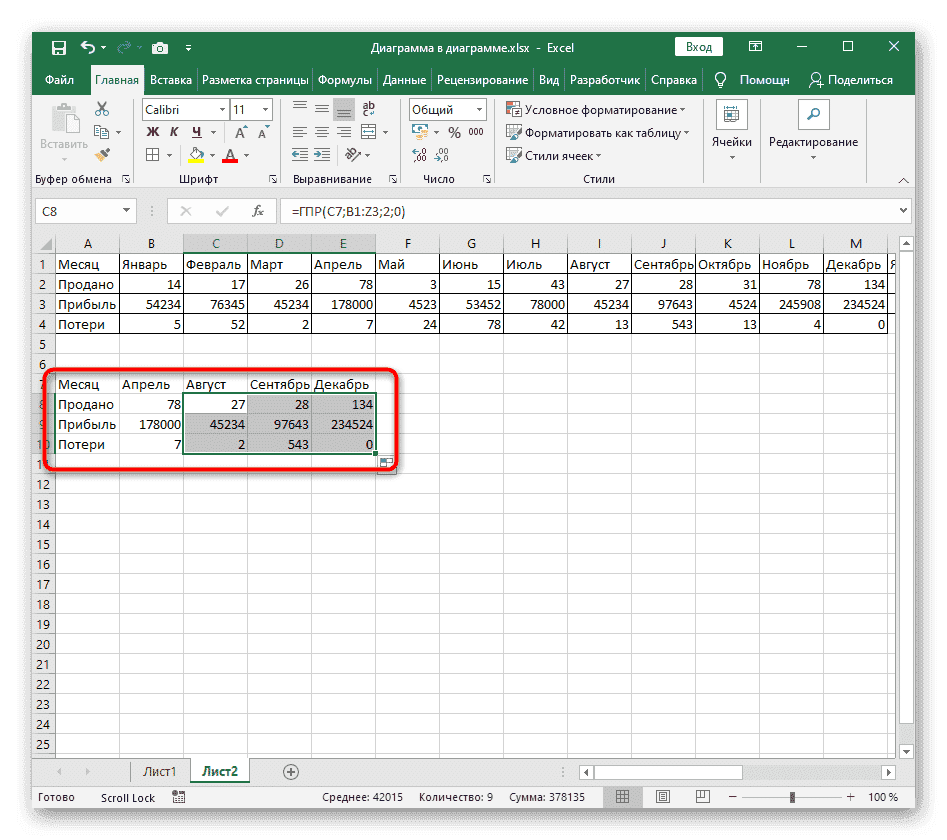This screenshot has width=947, height=840.
Task: Select the page layout view icon in status bar
Action: pyautogui.click(x=663, y=796)
